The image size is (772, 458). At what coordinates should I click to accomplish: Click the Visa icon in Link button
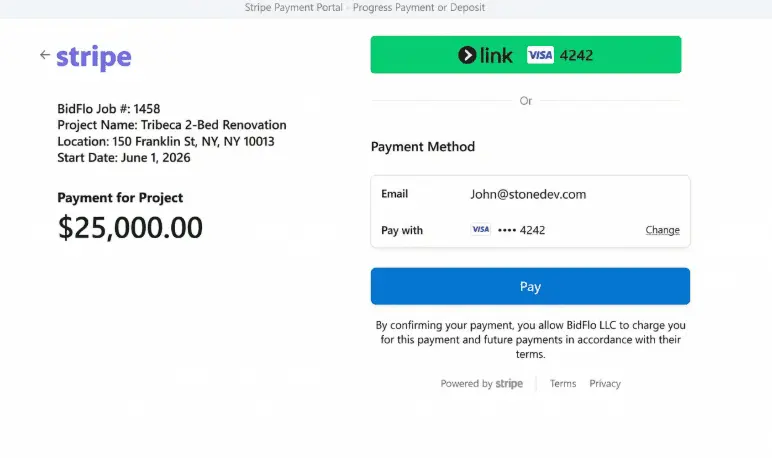(x=540, y=55)
